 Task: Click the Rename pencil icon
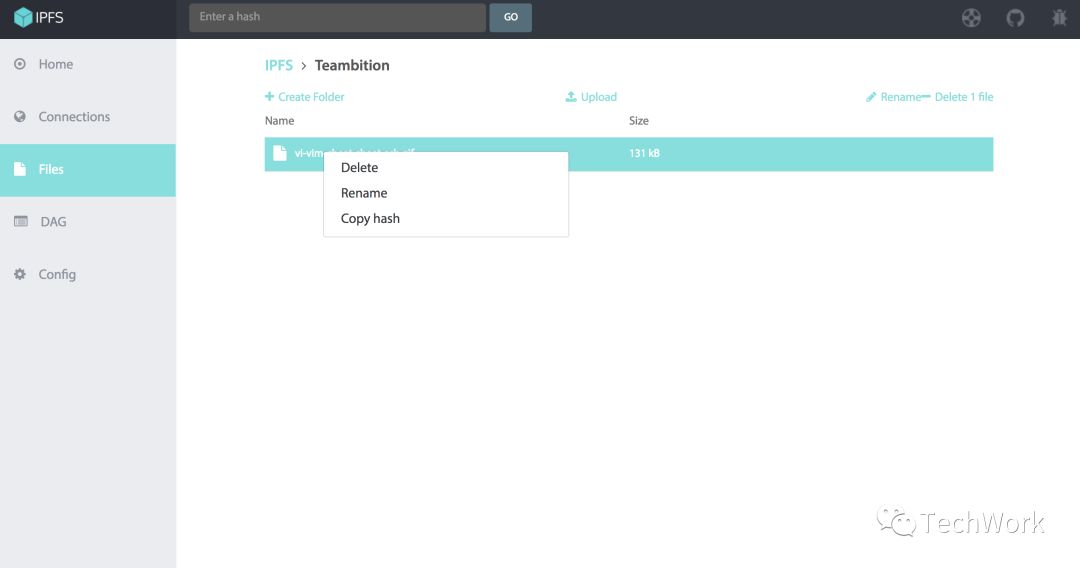coord(871,97)
